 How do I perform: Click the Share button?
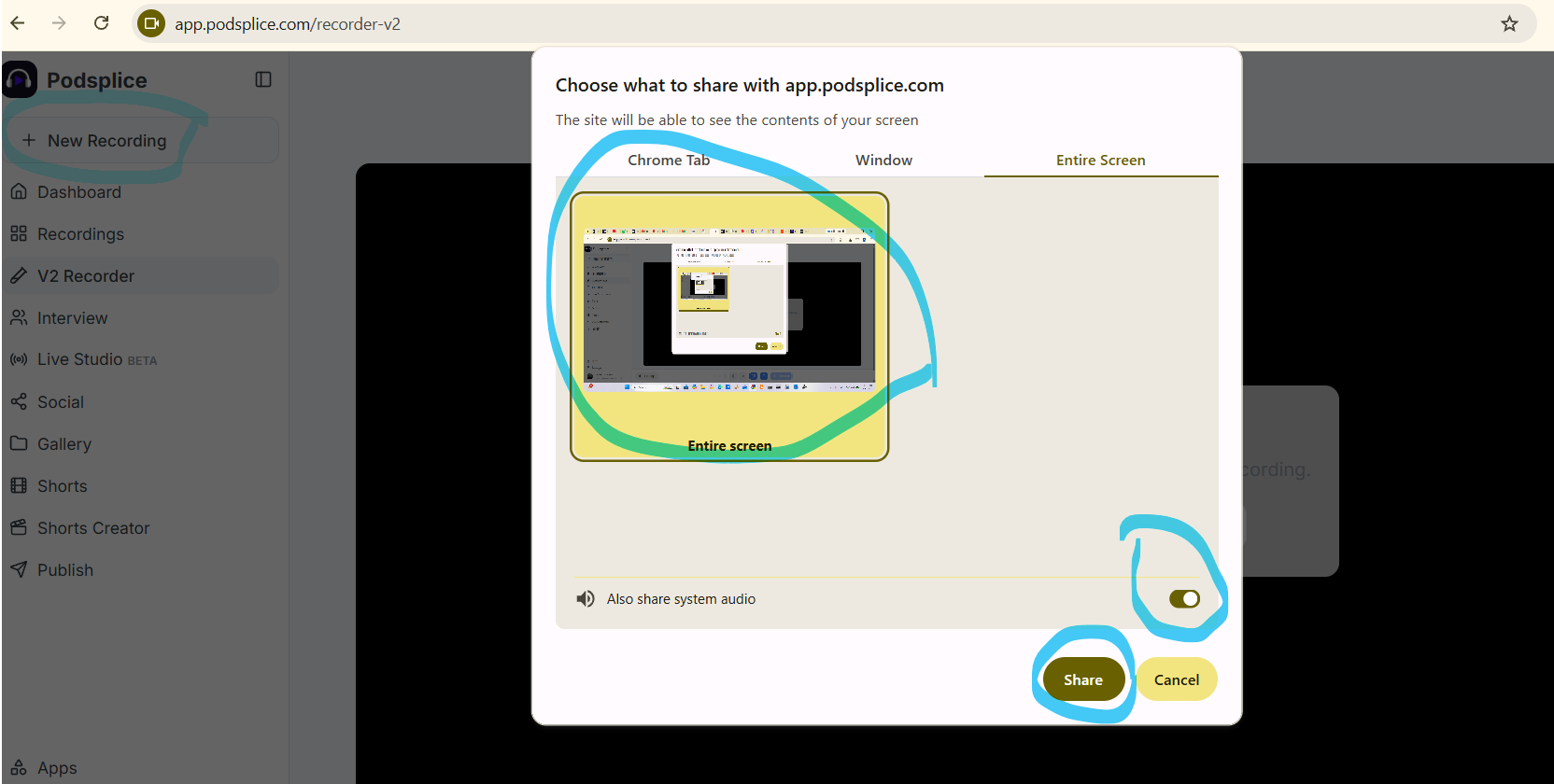click(1083, 679)
